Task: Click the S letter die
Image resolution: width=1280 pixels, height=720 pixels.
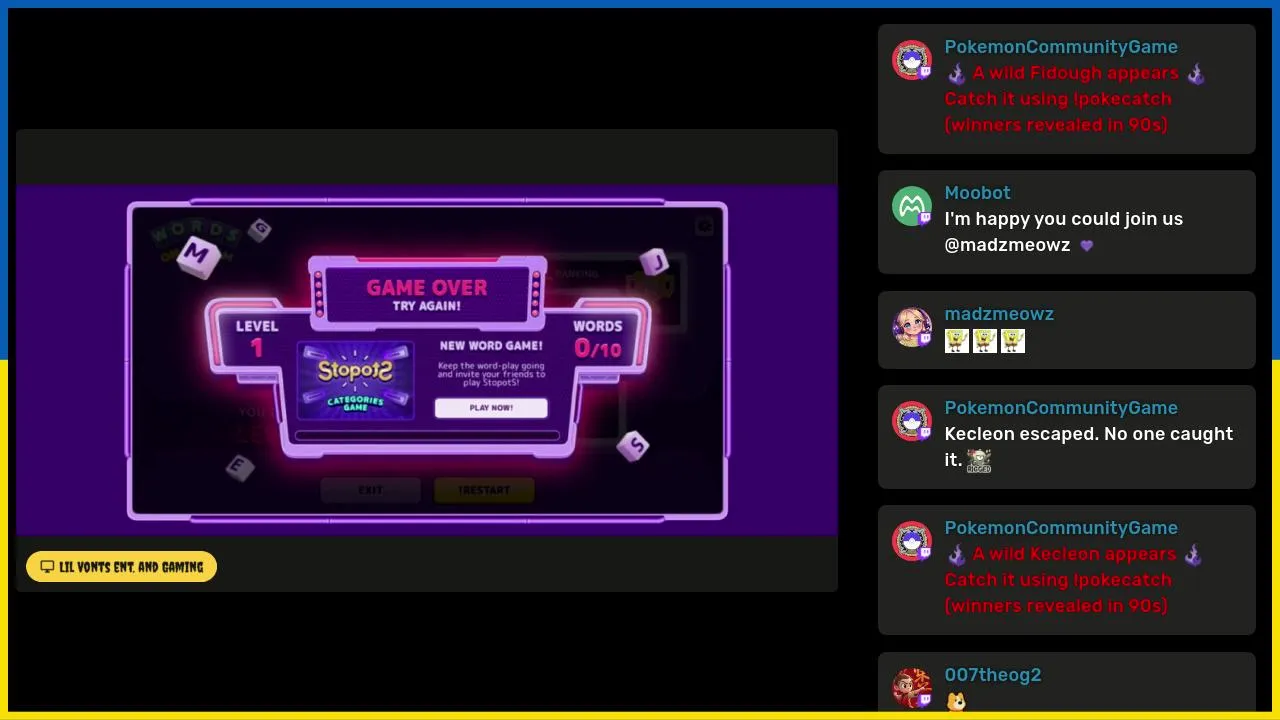Action: point(633,446)
